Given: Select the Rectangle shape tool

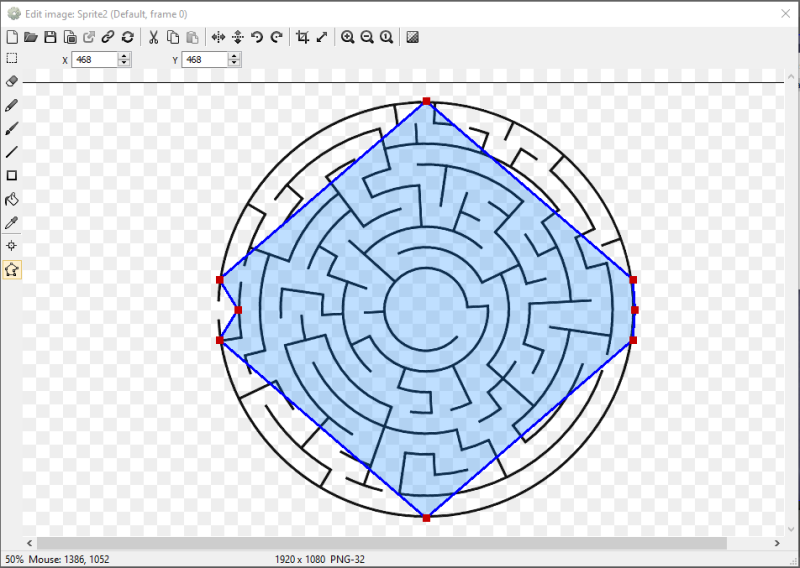Looking at the screenshot, I should (x=12, y=176).
